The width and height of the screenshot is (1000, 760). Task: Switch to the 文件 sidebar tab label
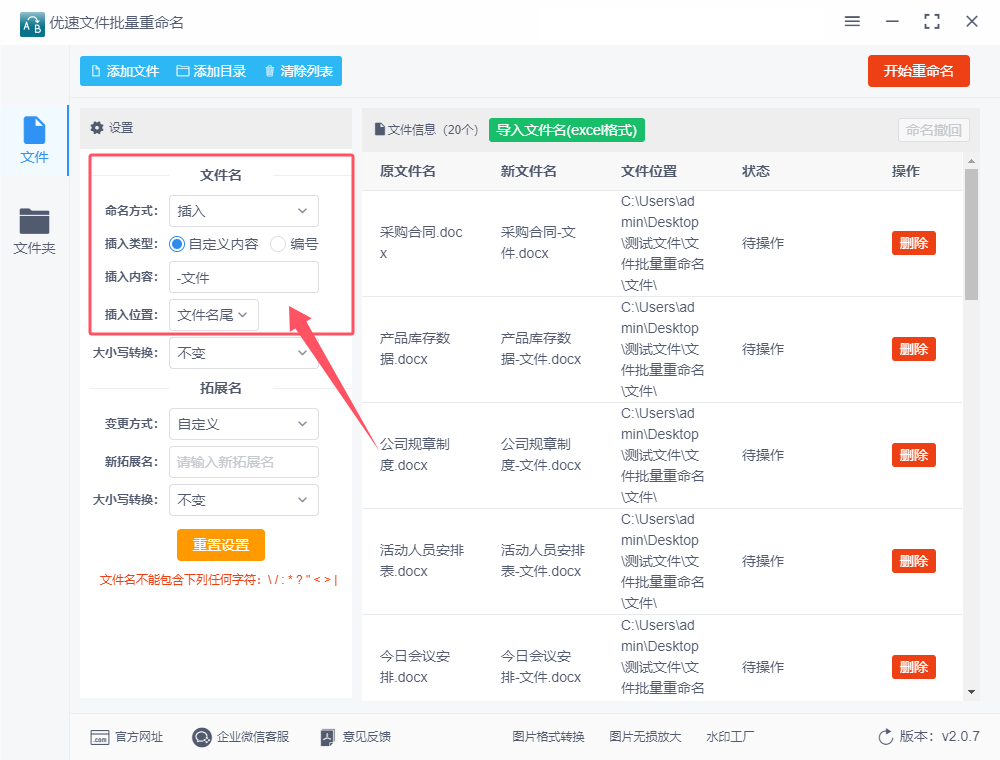[34, 157]
